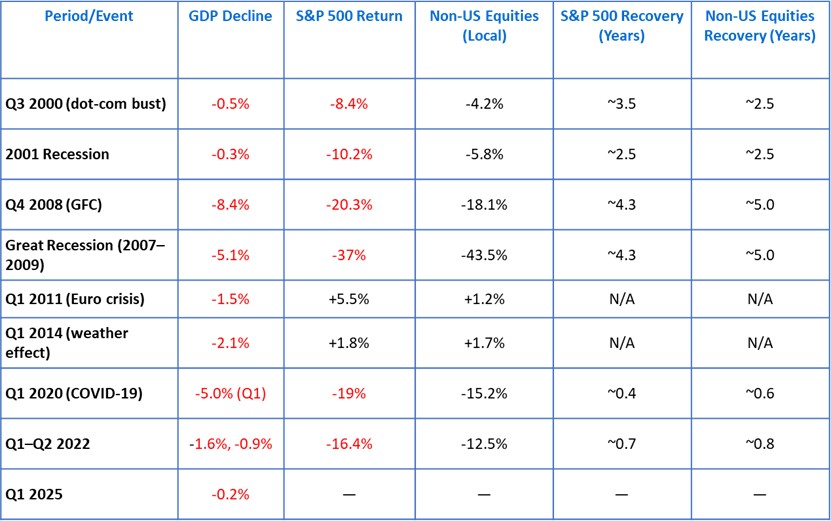Click the S&P 500 Recovery (Years) header

coord(622,25)
